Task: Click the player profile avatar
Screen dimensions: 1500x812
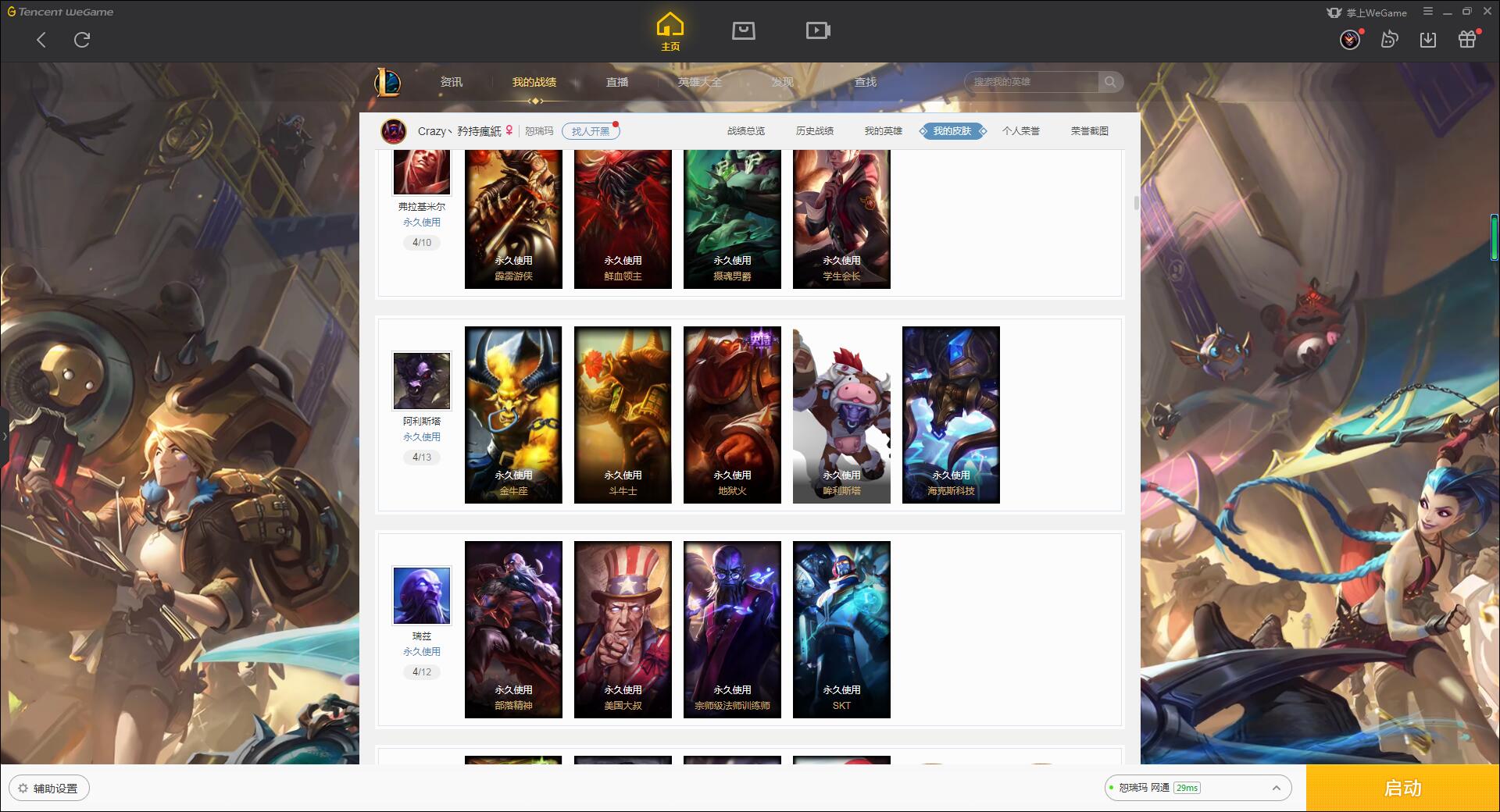Action: tap(394, 131)
